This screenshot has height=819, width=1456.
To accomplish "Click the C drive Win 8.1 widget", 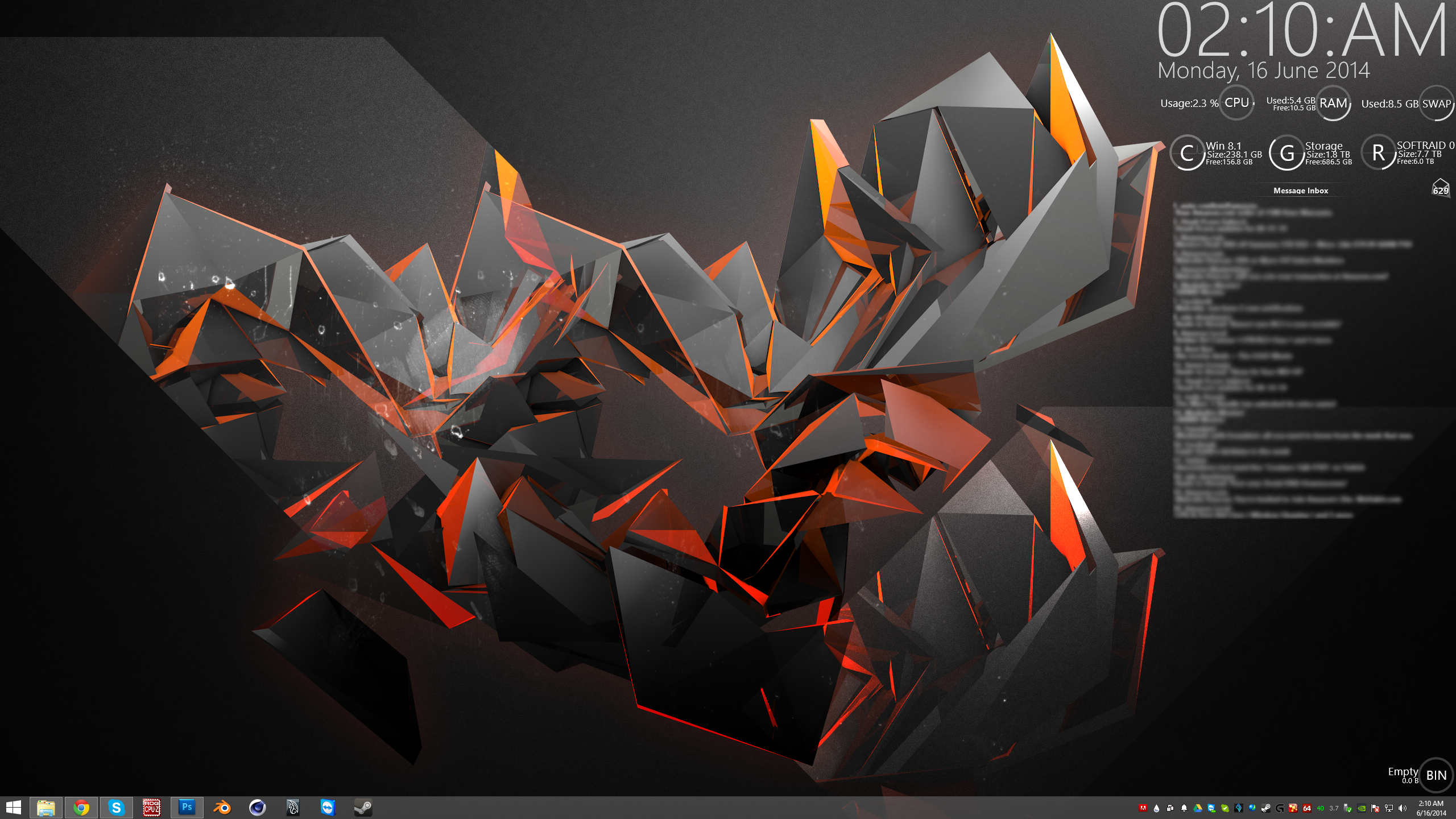I will point(1188,153).
